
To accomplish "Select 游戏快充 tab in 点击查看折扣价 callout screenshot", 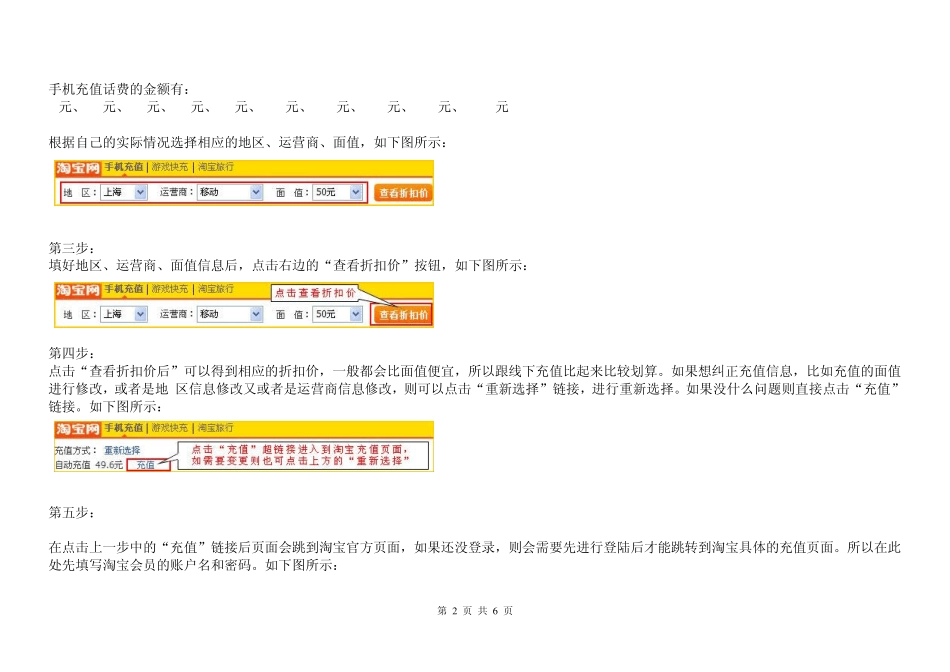I will pyautogui.click(x=170, y=289).
